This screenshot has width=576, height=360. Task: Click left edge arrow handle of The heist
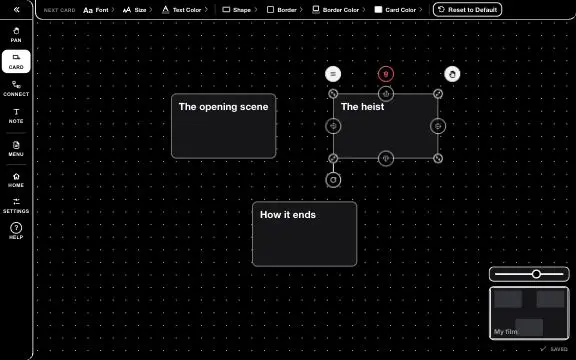(333, 126)
